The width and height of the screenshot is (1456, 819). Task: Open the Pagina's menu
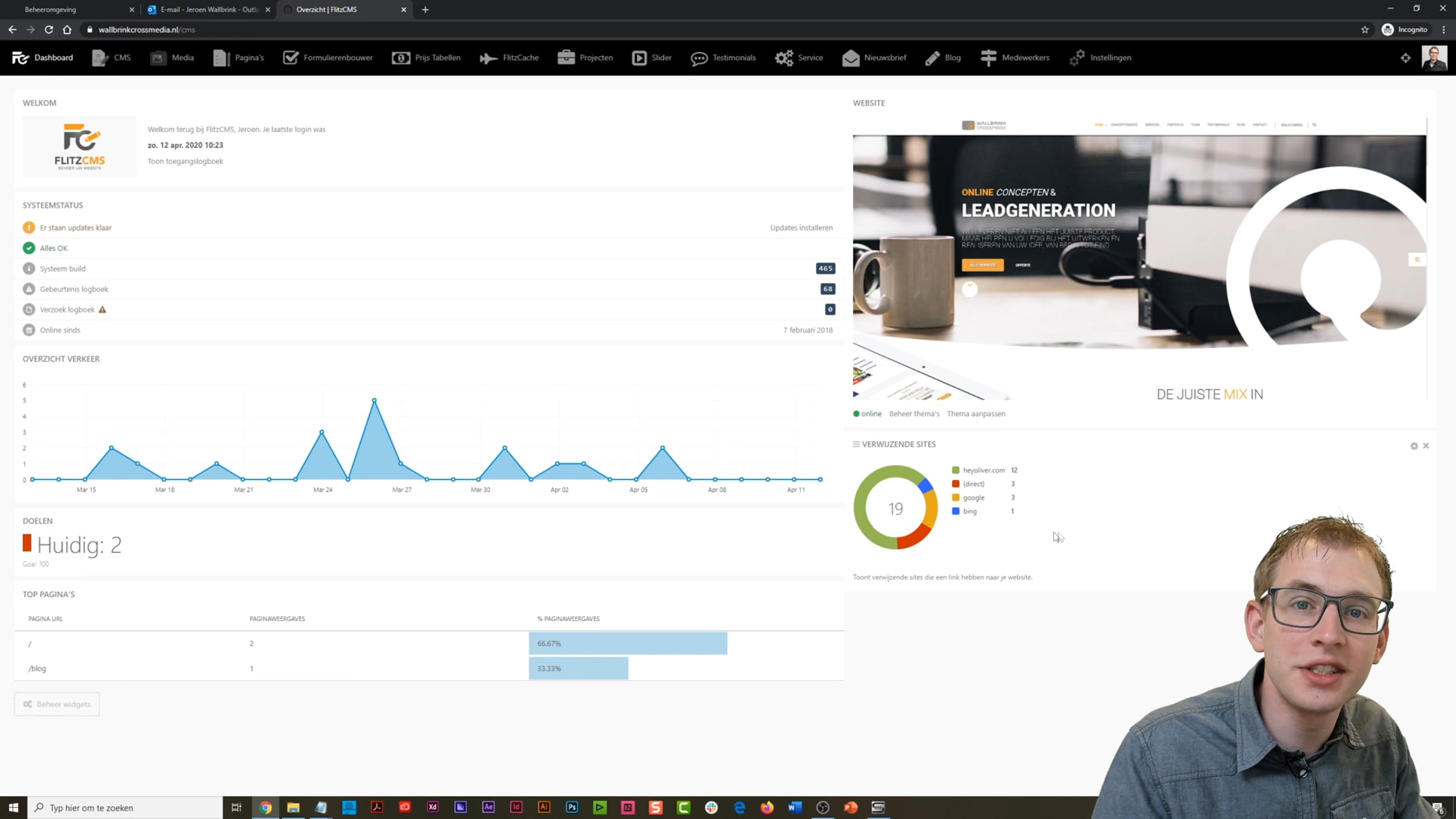click(249, 58)
